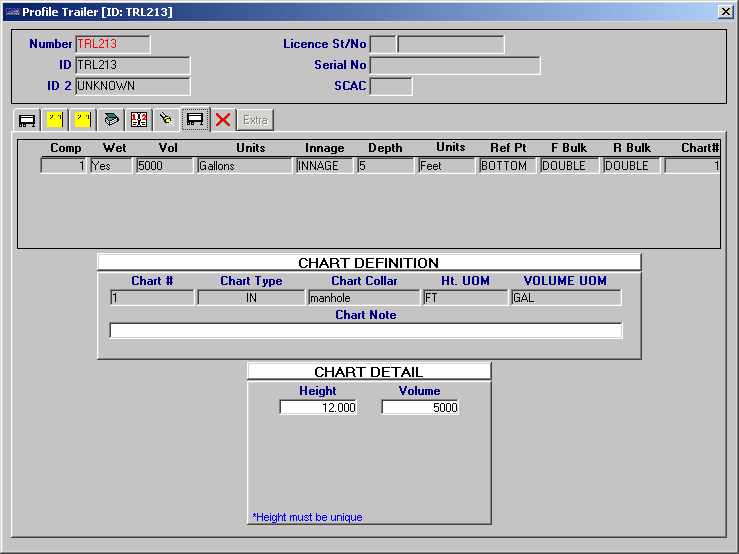
Task: Click the SCAC field
Action: pyautogui.click(x=391, y=87)
